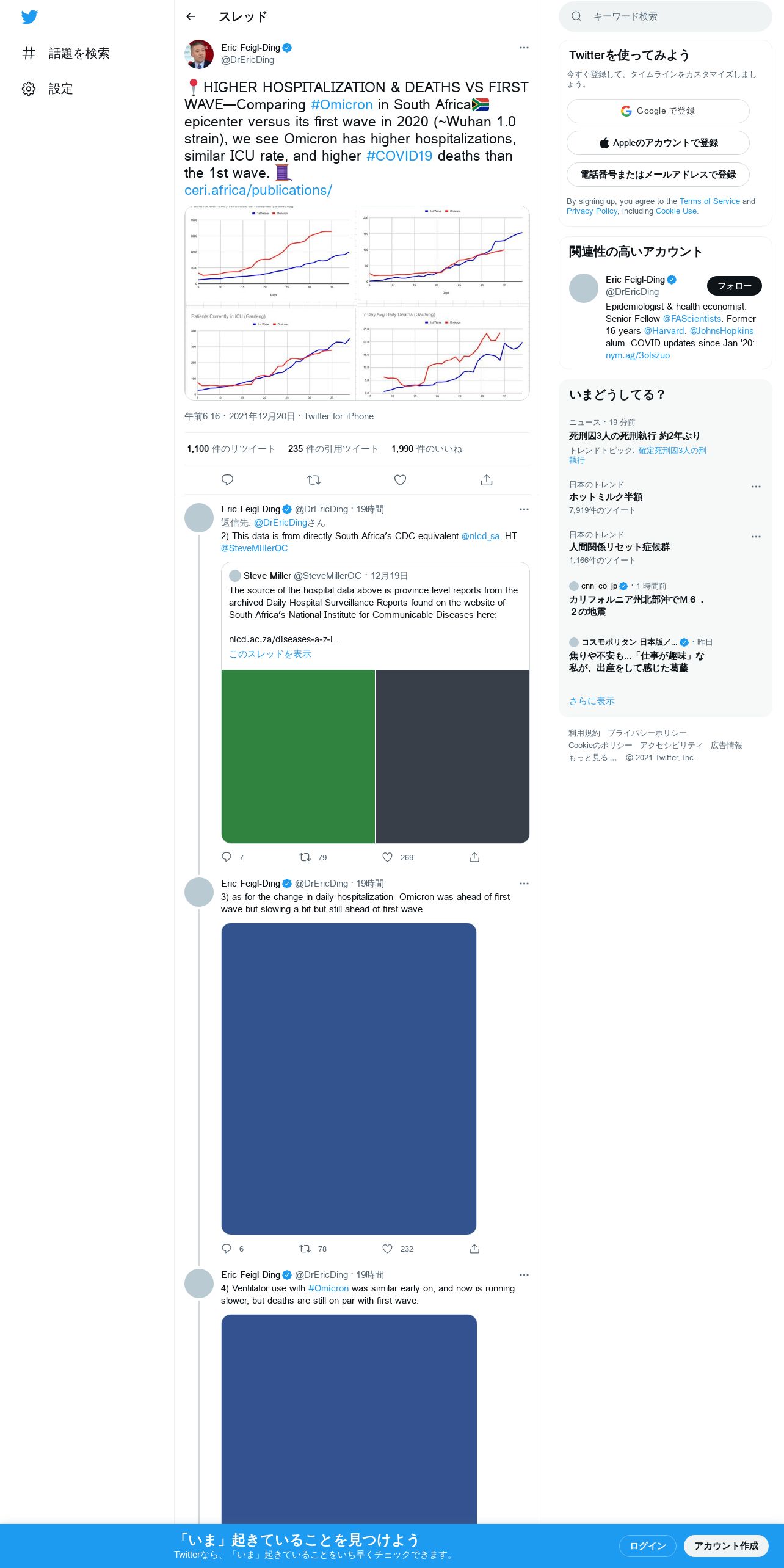
Task: Click the reply icon under the main tweet
Action: click(x=227, y=480)
